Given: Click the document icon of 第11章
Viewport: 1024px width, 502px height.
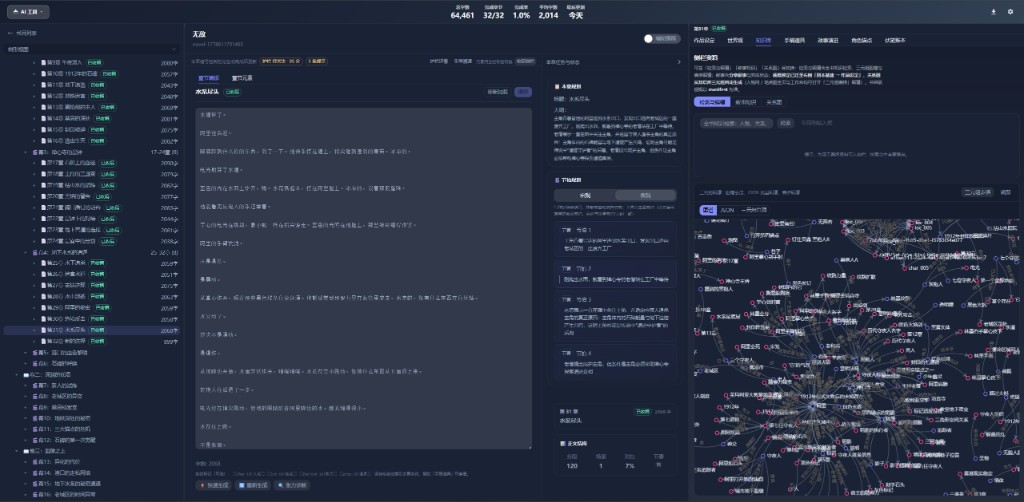Looking at the screenshot, I should click(43, 86).
